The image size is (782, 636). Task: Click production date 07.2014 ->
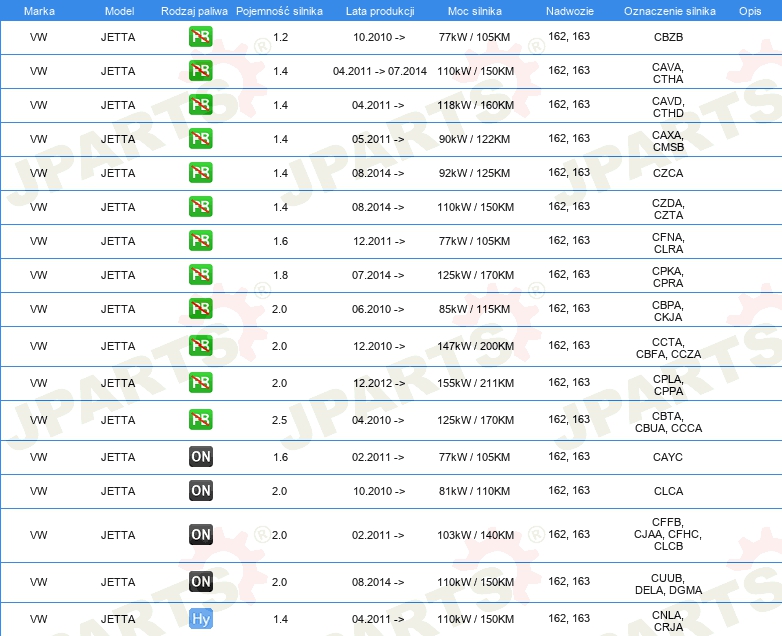pos(378,275)
